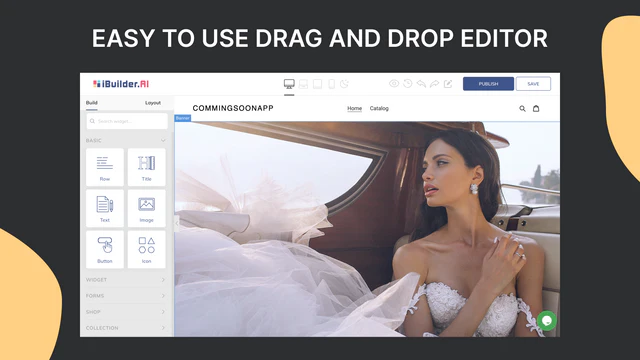Open the edit pencil icon

coord(448,84)
